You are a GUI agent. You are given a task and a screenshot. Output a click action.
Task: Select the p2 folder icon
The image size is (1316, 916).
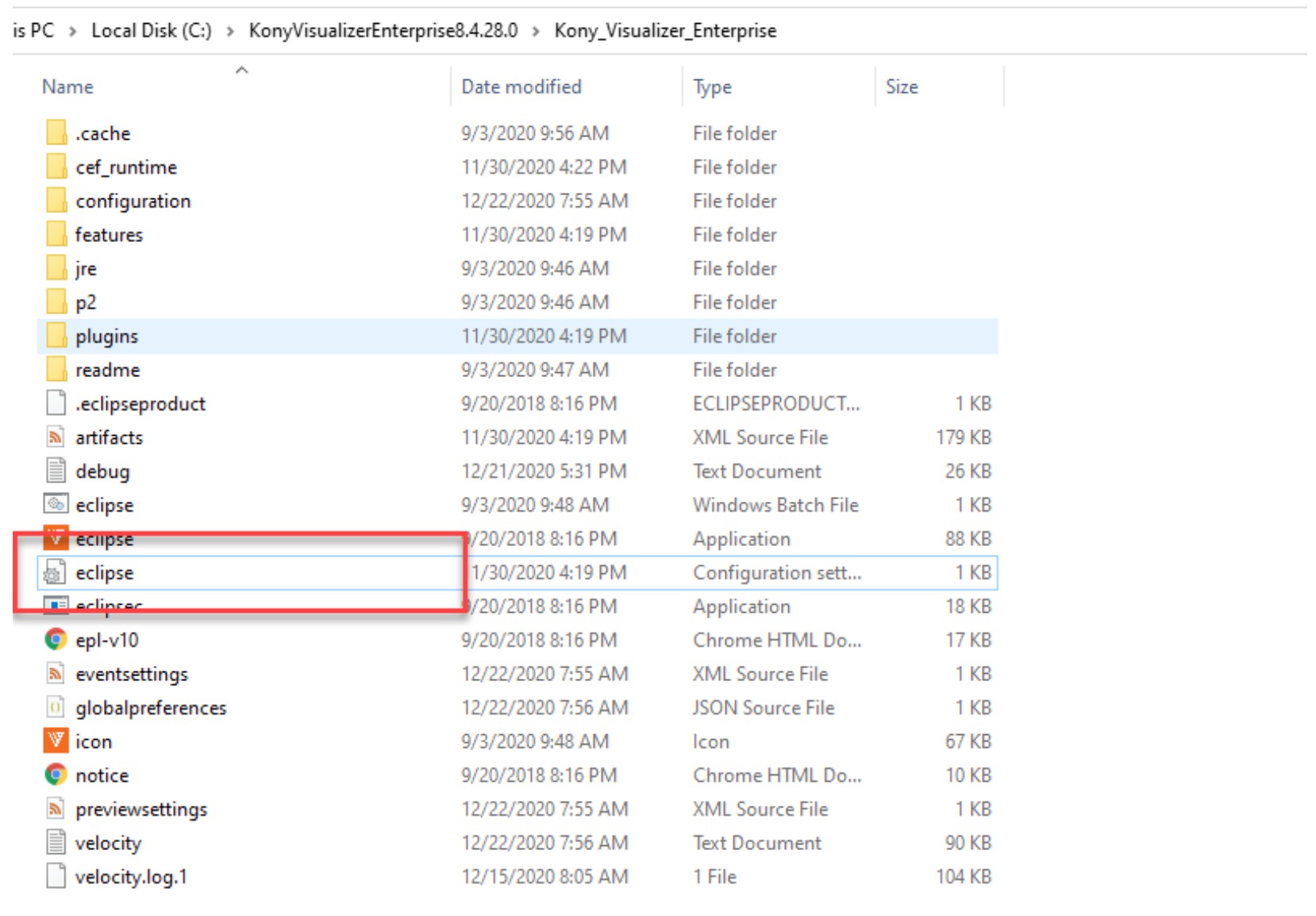tap(56, 302)
